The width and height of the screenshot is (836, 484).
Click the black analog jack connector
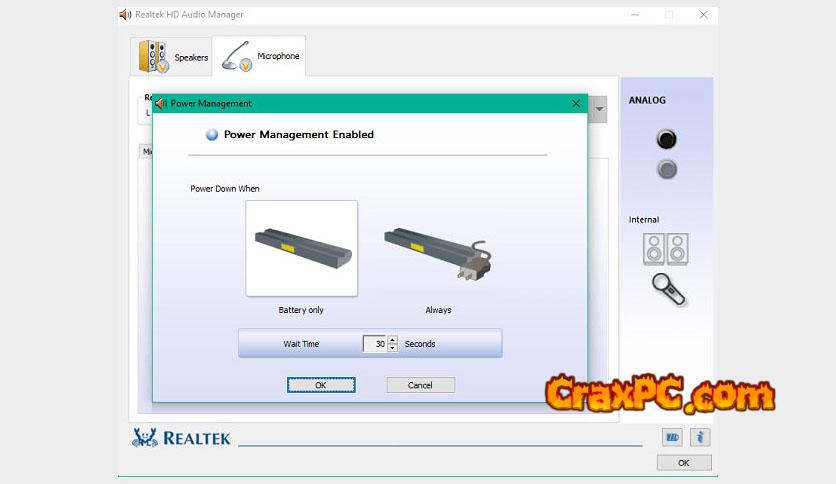click(666, 139)
